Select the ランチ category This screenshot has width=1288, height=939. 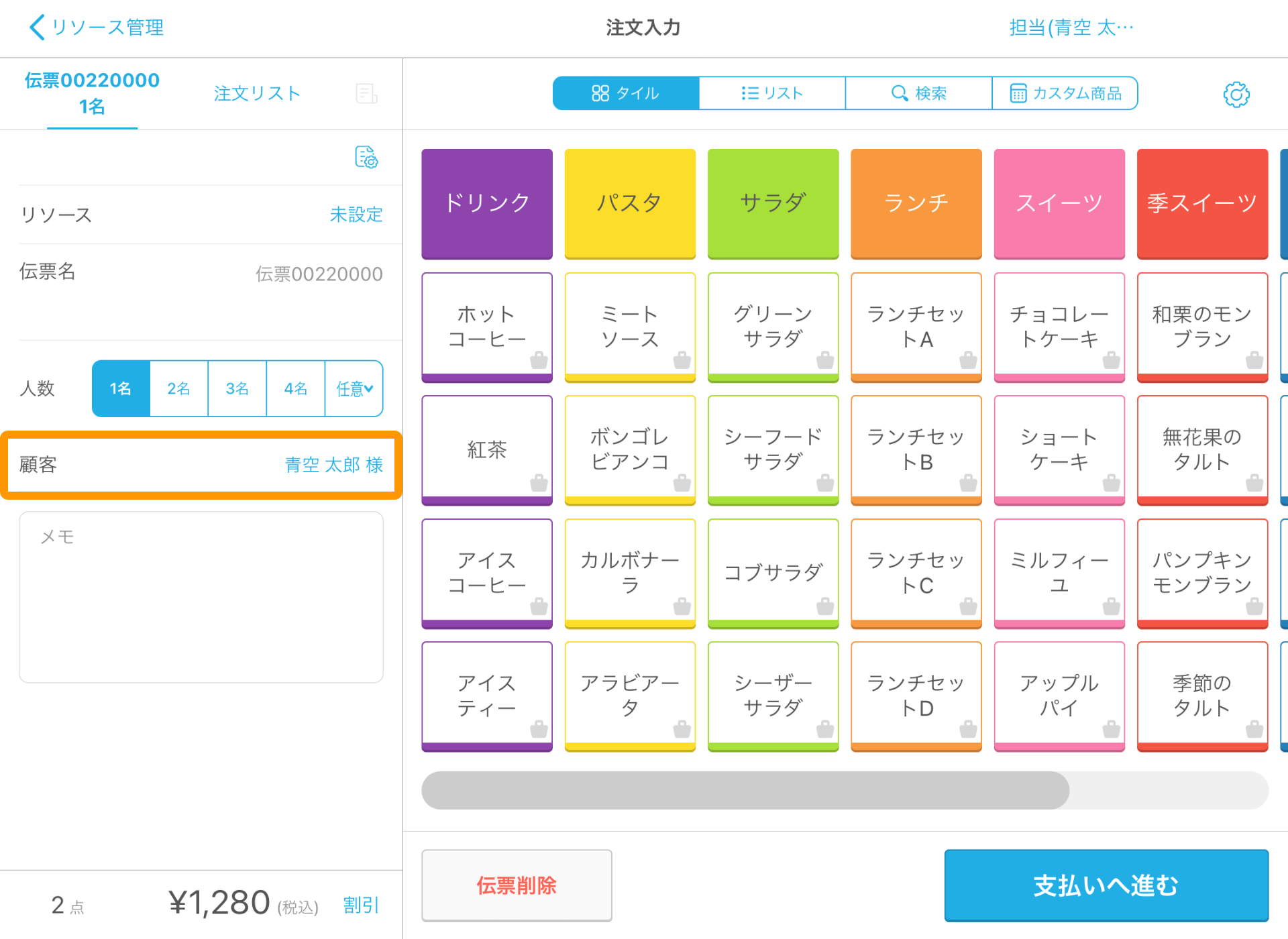click(x=916, y=204)
